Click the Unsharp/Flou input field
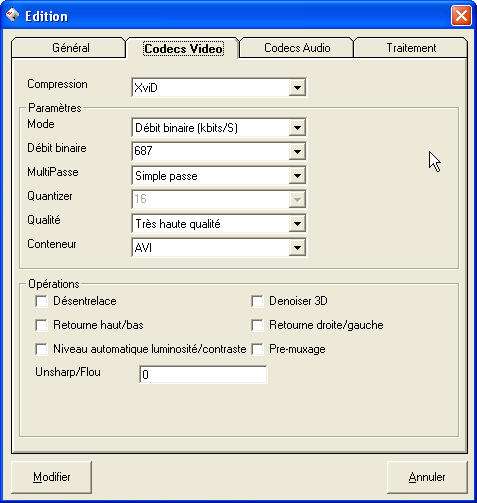The image size is (477, 503). click(x=203, y=375)
